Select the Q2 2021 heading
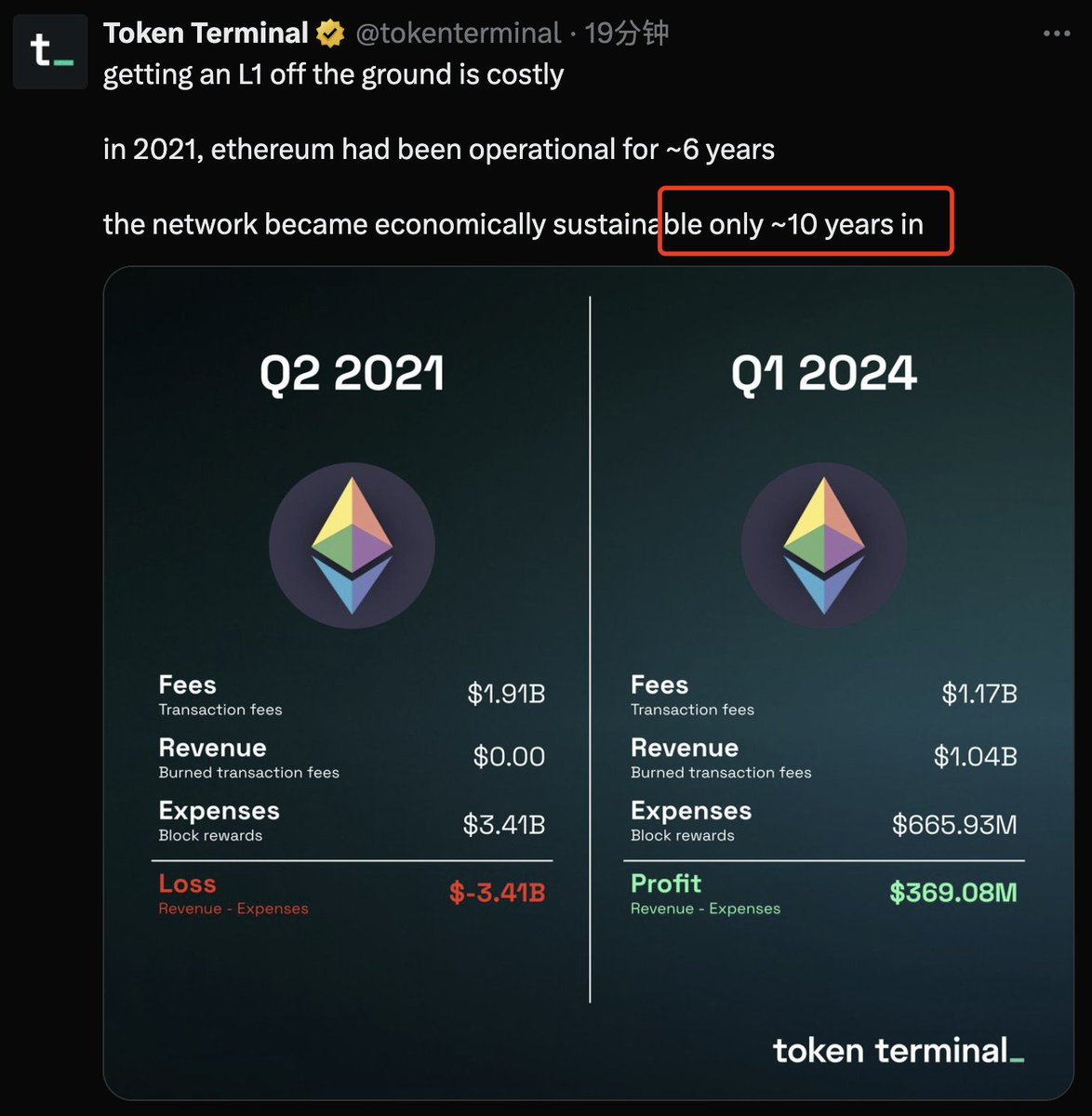 [x=352, y=374]
